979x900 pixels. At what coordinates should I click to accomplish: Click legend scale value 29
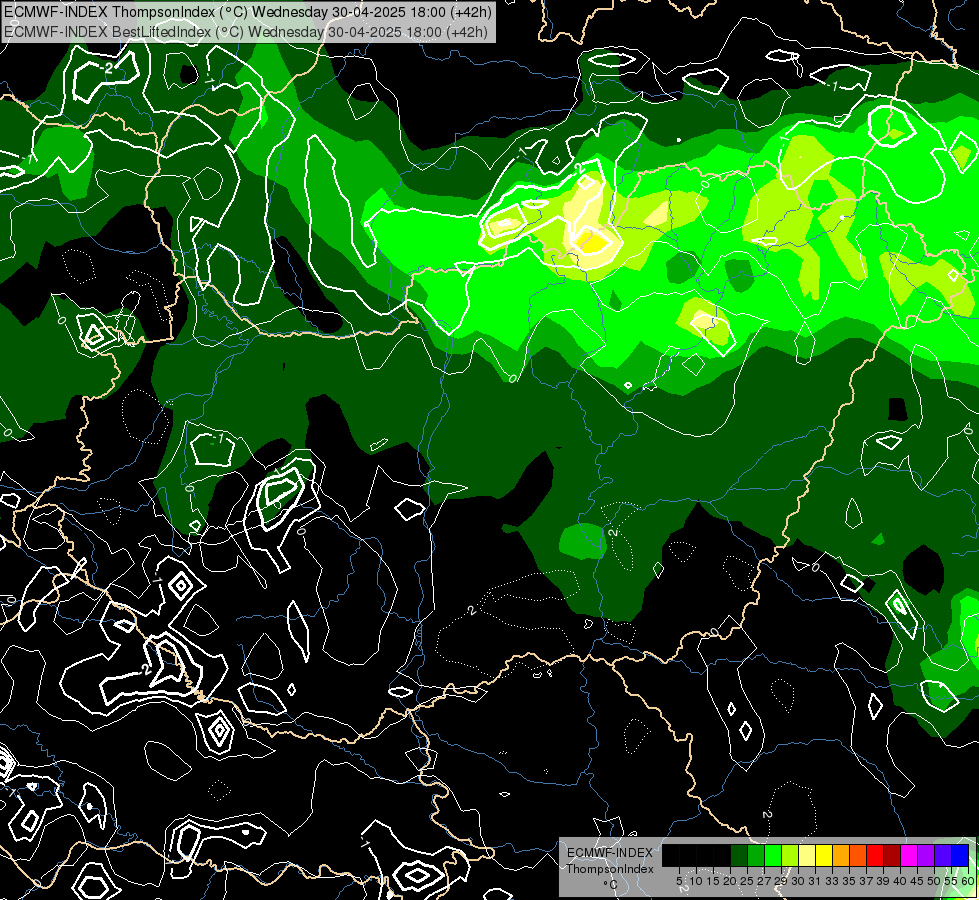[x=781, y=881]
